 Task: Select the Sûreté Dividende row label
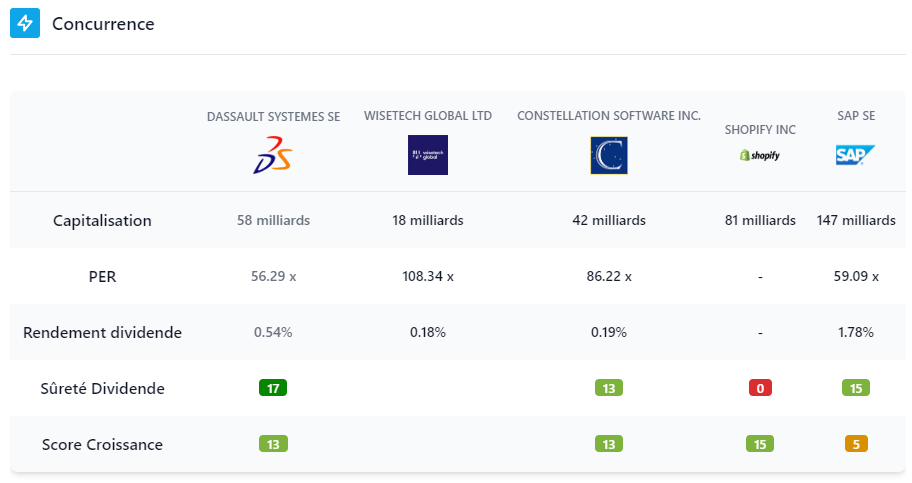point(102,388)
